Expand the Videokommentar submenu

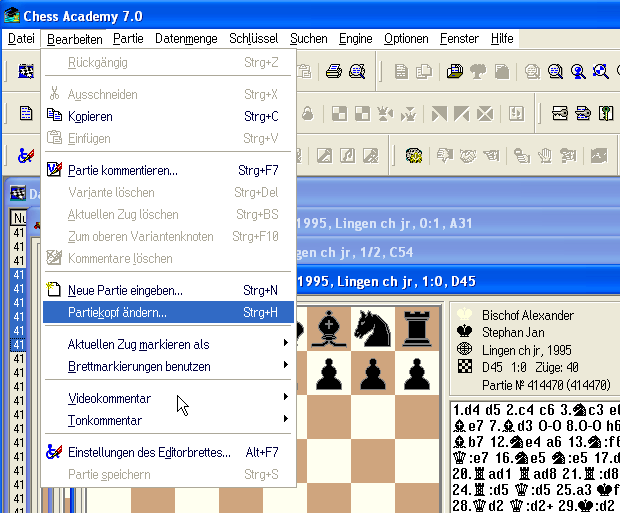click(168, 398)
